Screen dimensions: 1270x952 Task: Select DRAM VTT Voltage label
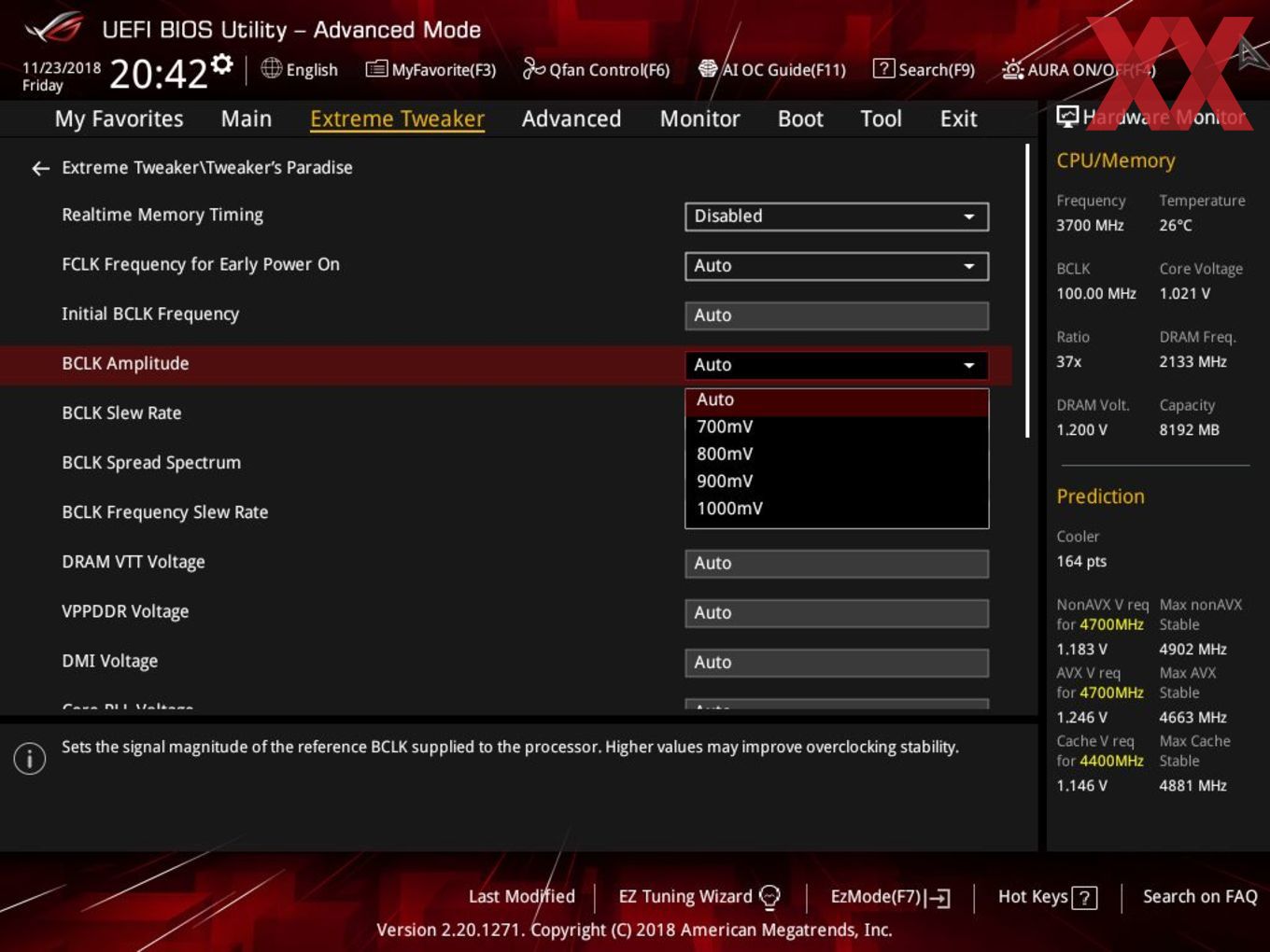[134, 562]
